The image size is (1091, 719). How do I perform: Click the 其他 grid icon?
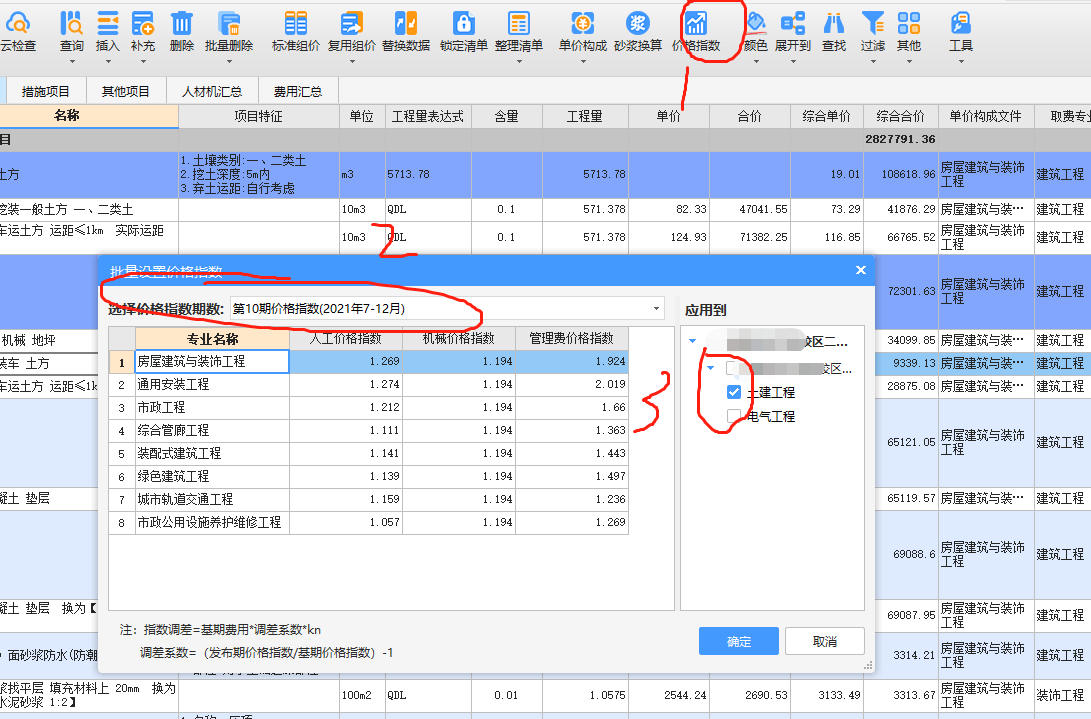909,24
